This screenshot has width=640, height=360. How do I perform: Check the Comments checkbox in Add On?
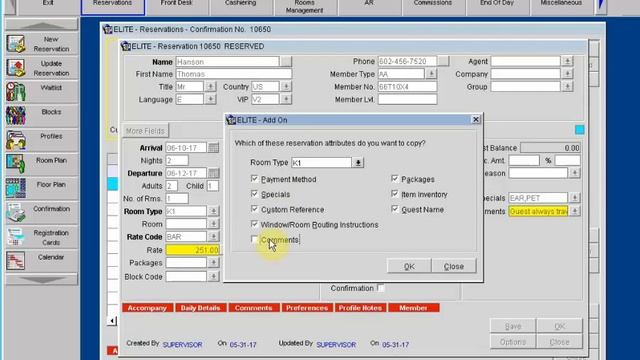coord(254,239)
